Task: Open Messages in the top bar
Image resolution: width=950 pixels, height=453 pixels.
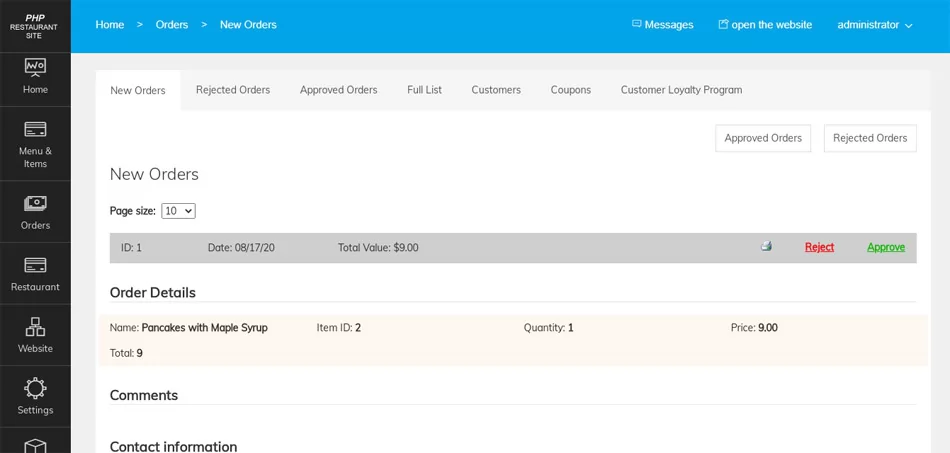Action: coord(662,25)
